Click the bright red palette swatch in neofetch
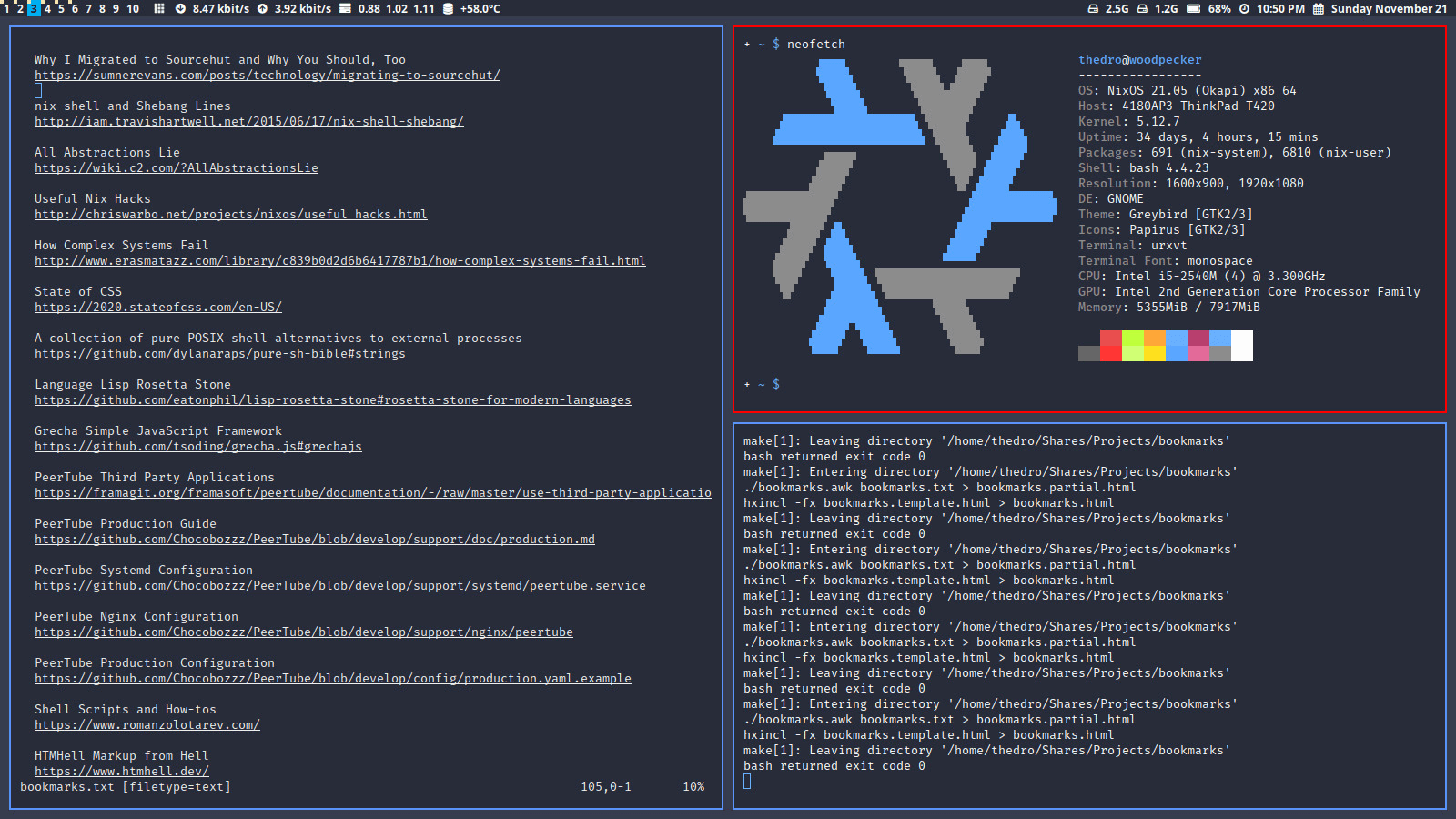Viewport: 1456px width, 819px height. 1111,354
